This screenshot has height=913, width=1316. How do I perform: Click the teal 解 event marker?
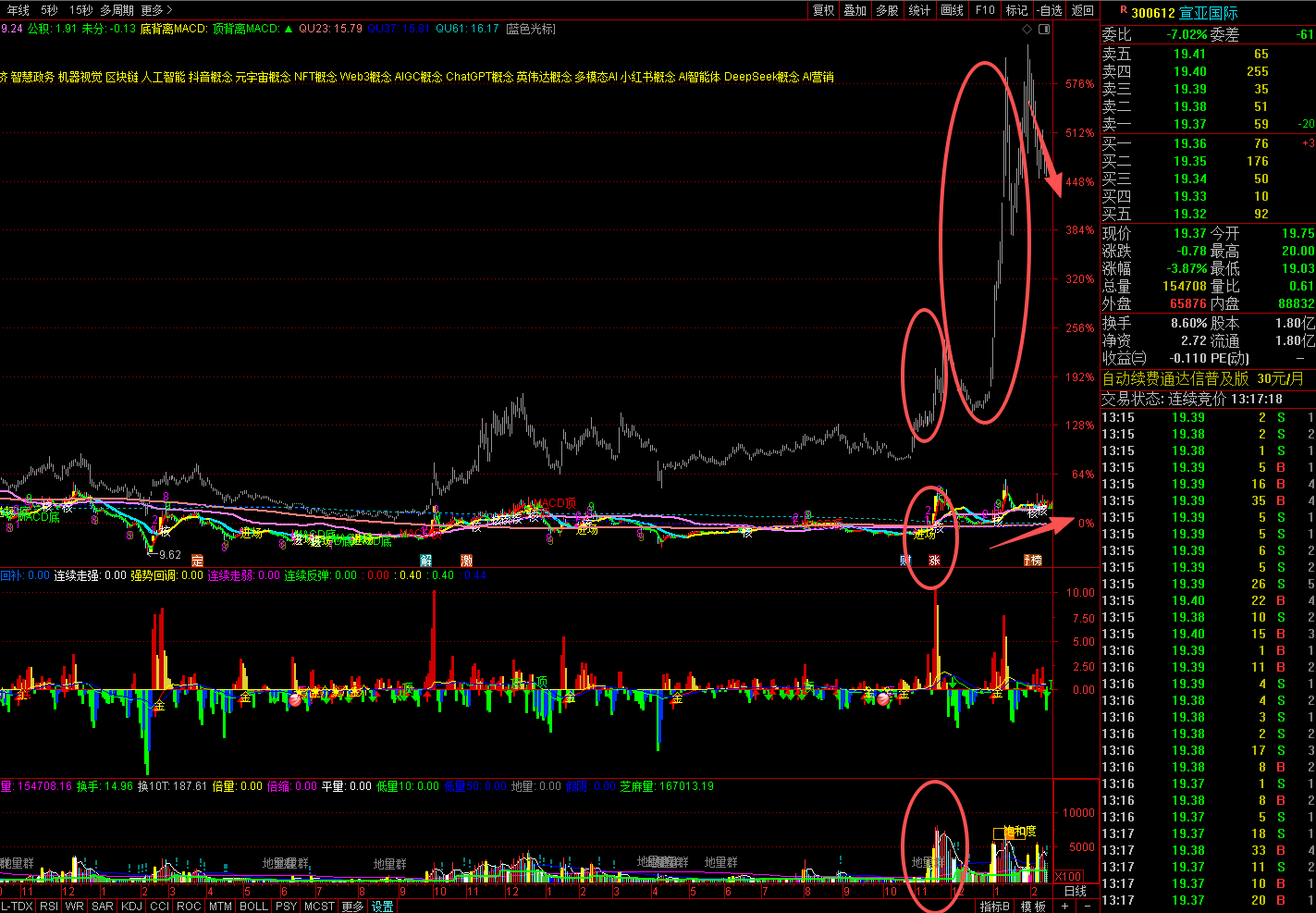(426, 561)
